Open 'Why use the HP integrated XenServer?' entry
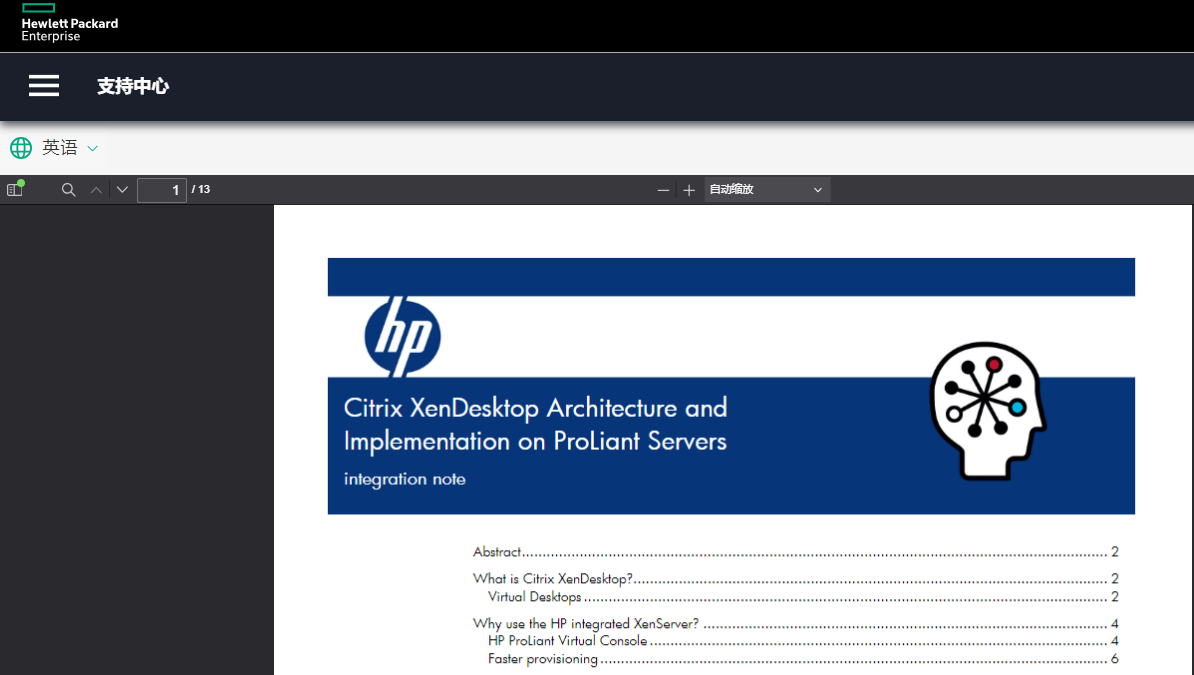1194x675 pixels. click(795, 623)
